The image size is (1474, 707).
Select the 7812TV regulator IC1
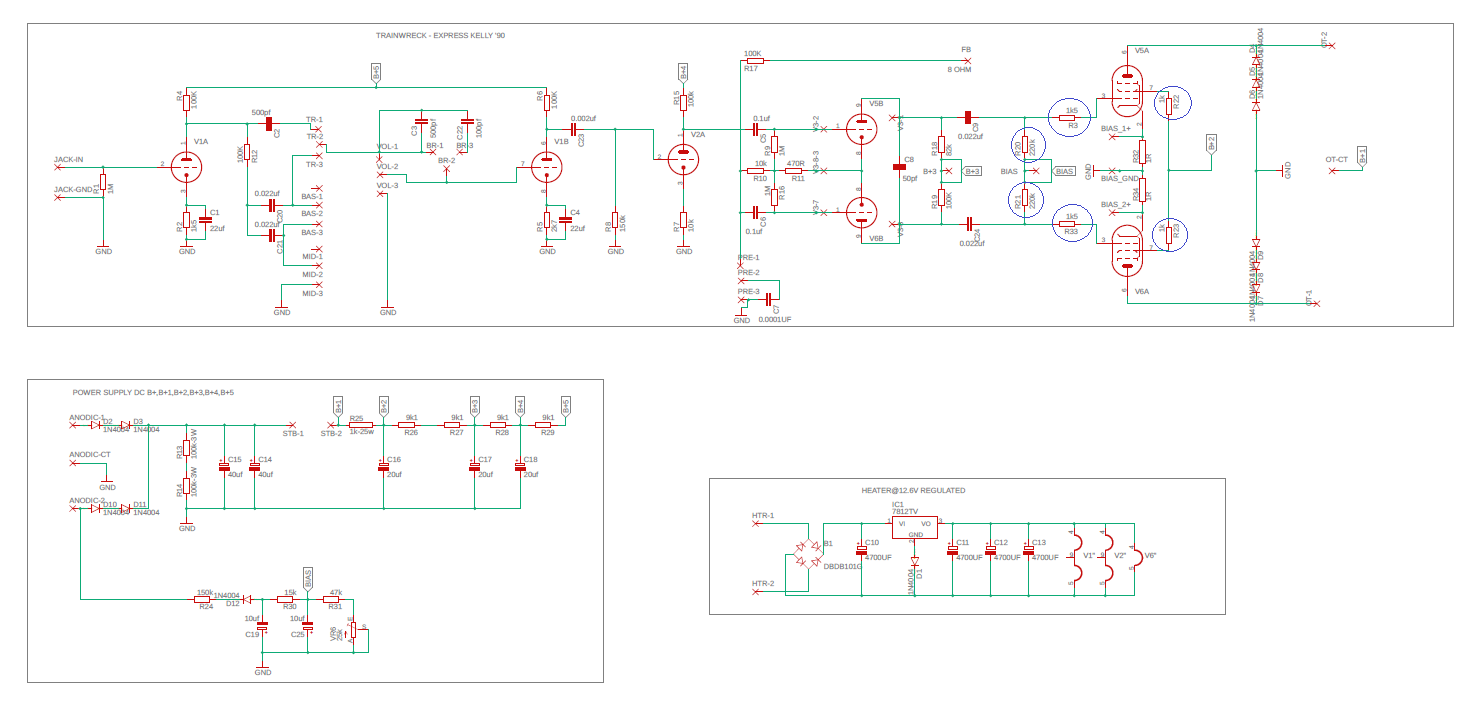pos(915,526)
